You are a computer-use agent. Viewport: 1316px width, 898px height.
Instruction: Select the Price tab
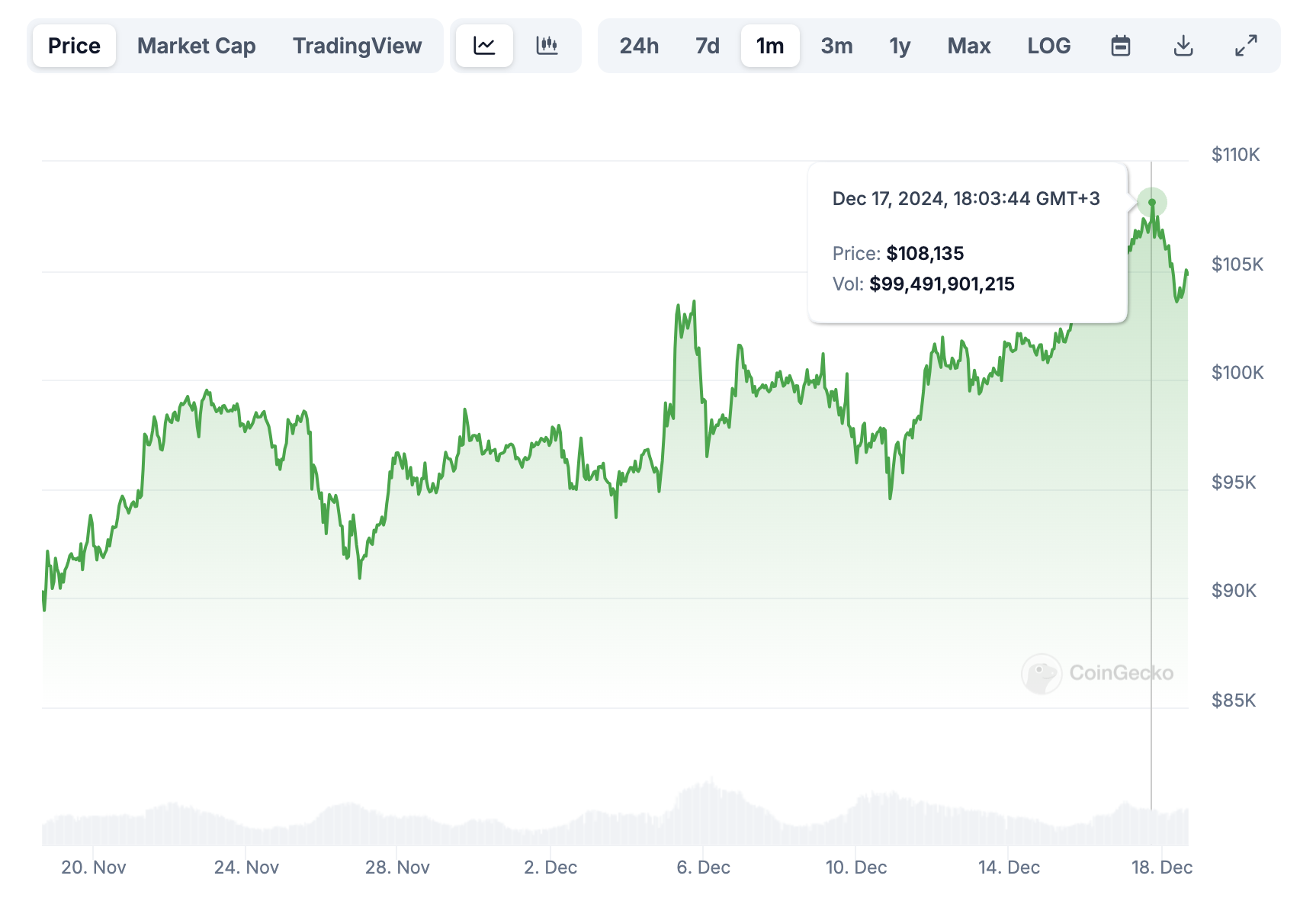point(74,46)
